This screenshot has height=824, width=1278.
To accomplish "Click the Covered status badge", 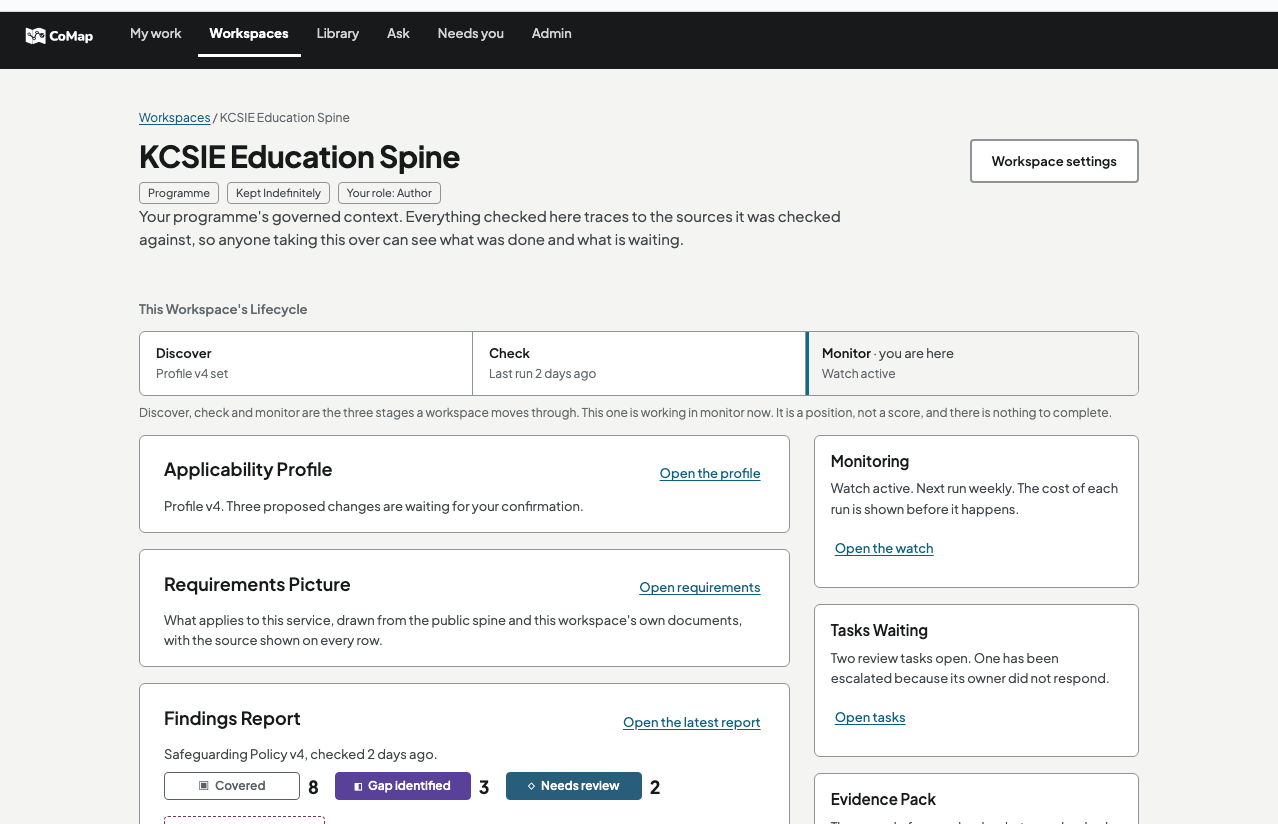I will tap(232, 786).
